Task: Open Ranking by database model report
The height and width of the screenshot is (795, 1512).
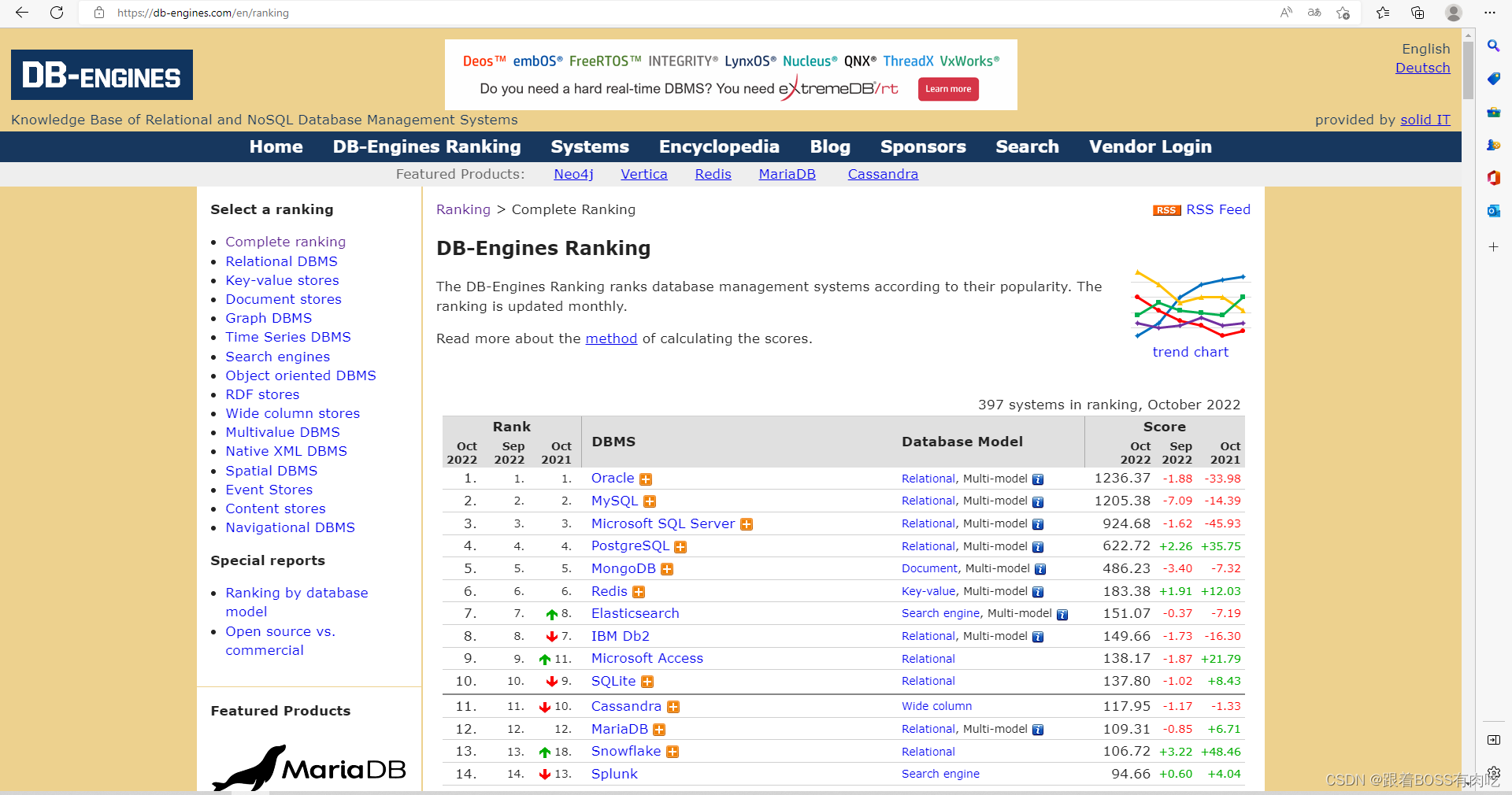Action: point(297,602)
